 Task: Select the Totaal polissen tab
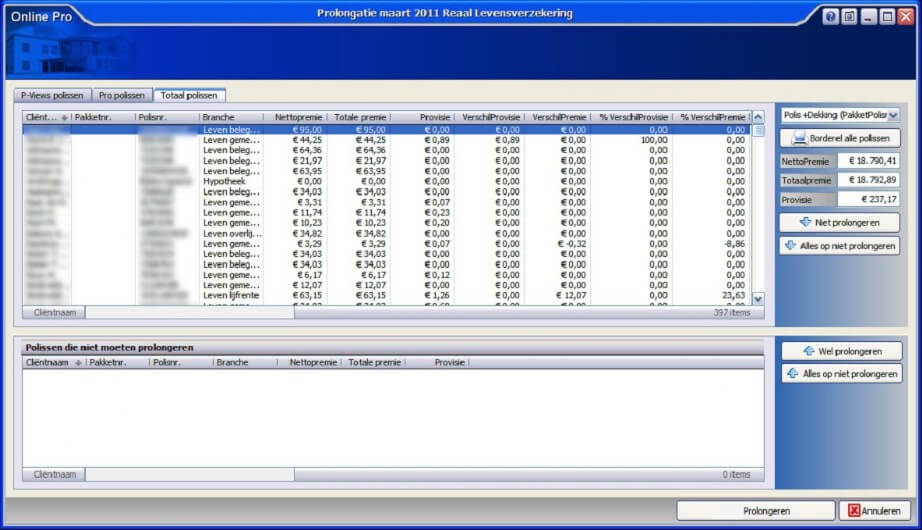(189, 95)
